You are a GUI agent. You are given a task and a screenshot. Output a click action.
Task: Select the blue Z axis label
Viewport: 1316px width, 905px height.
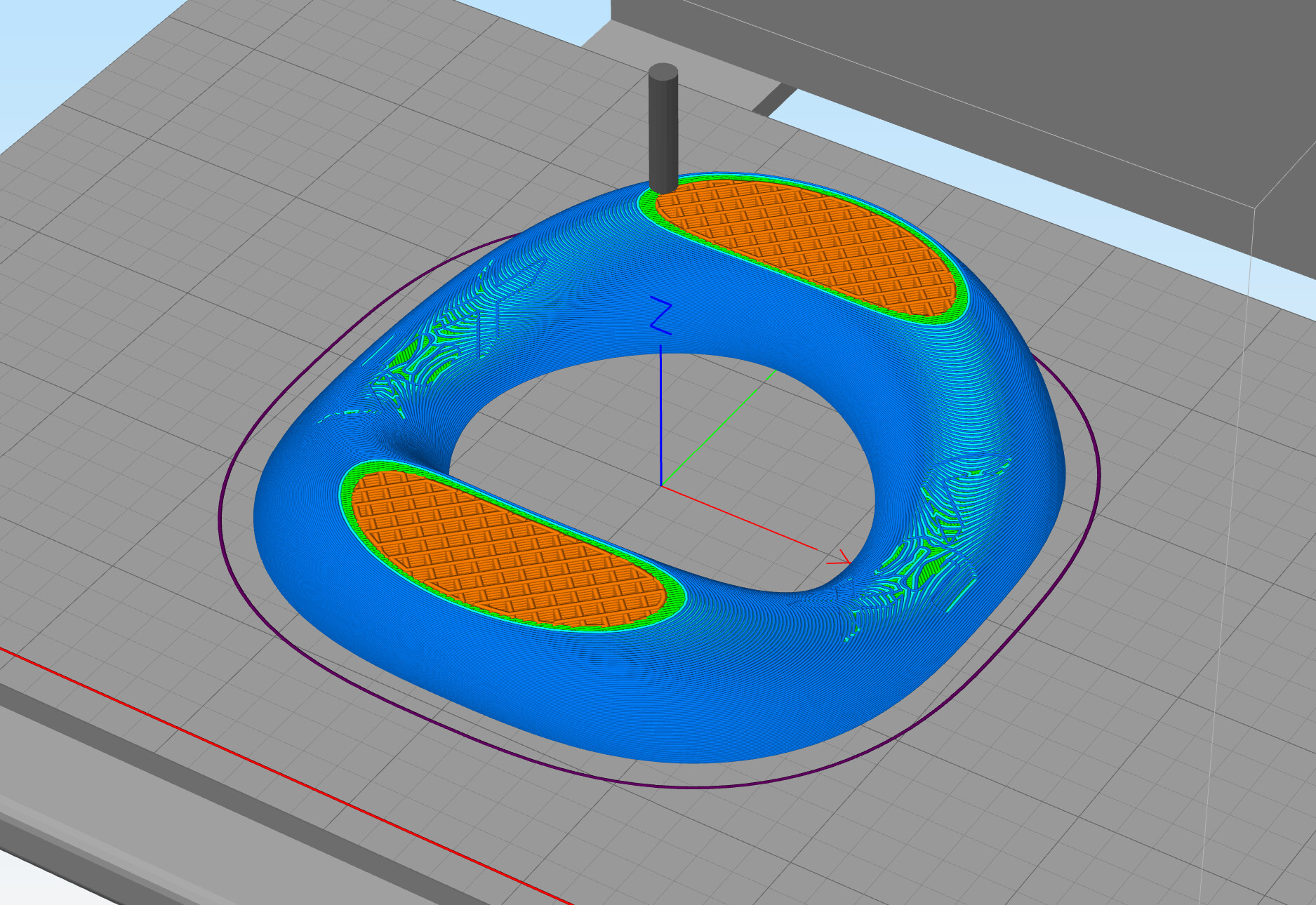coord(660,315)
